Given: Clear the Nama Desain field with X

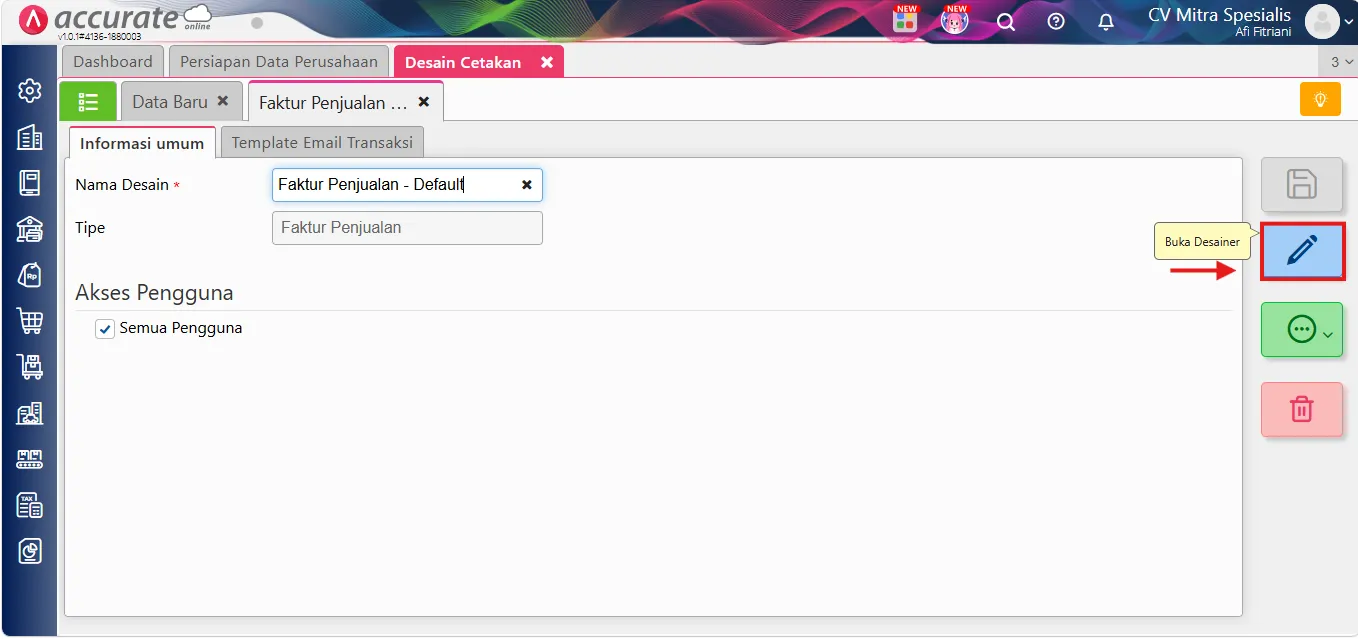Looking at the screenshot, I should click(x=527, y=185).
